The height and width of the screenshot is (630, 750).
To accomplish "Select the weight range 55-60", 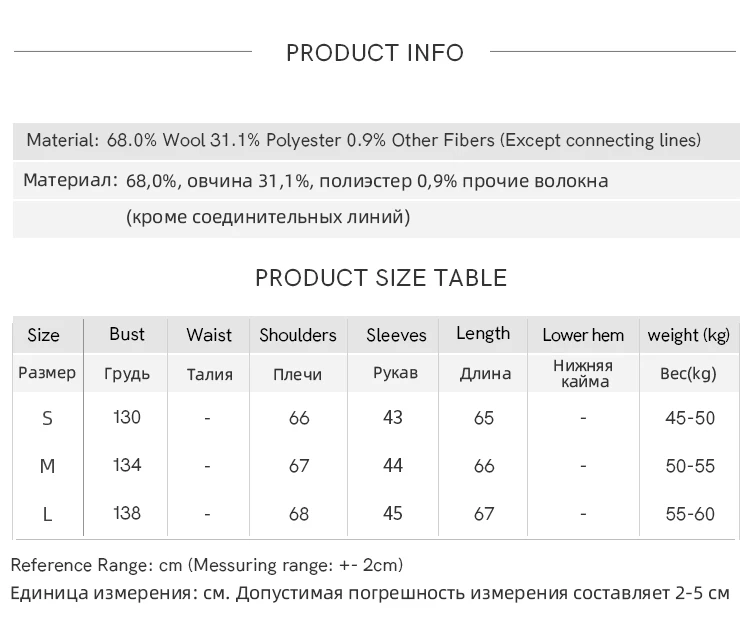I will coord(690,514).
